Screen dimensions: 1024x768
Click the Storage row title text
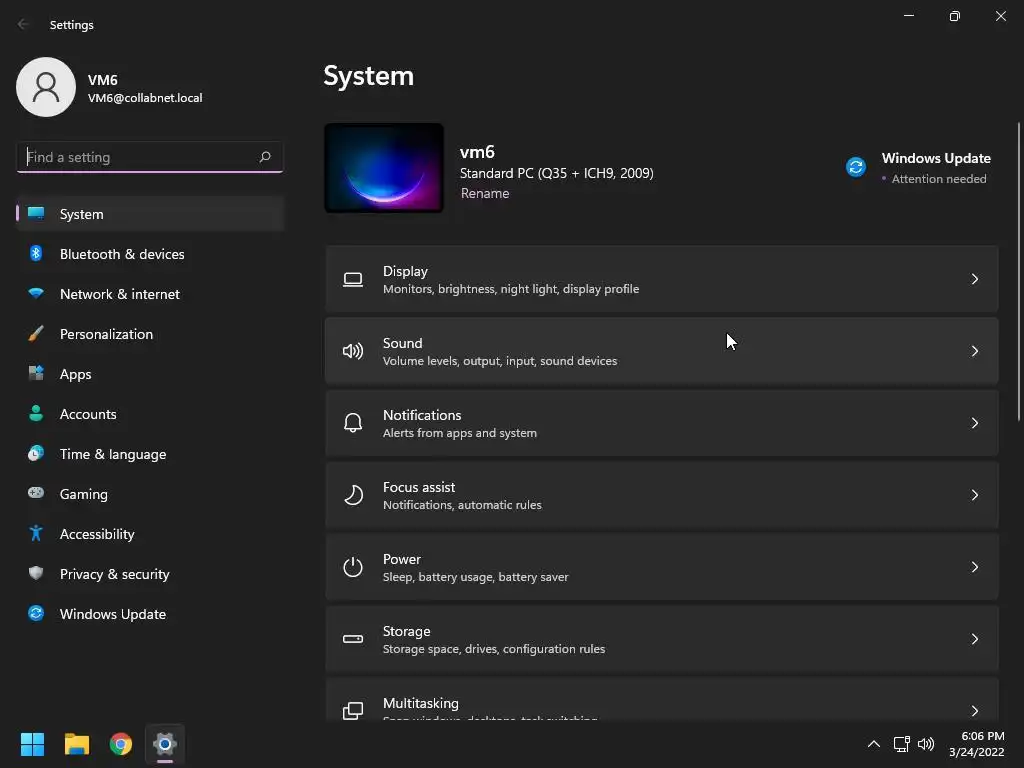[x=406, y=631]
